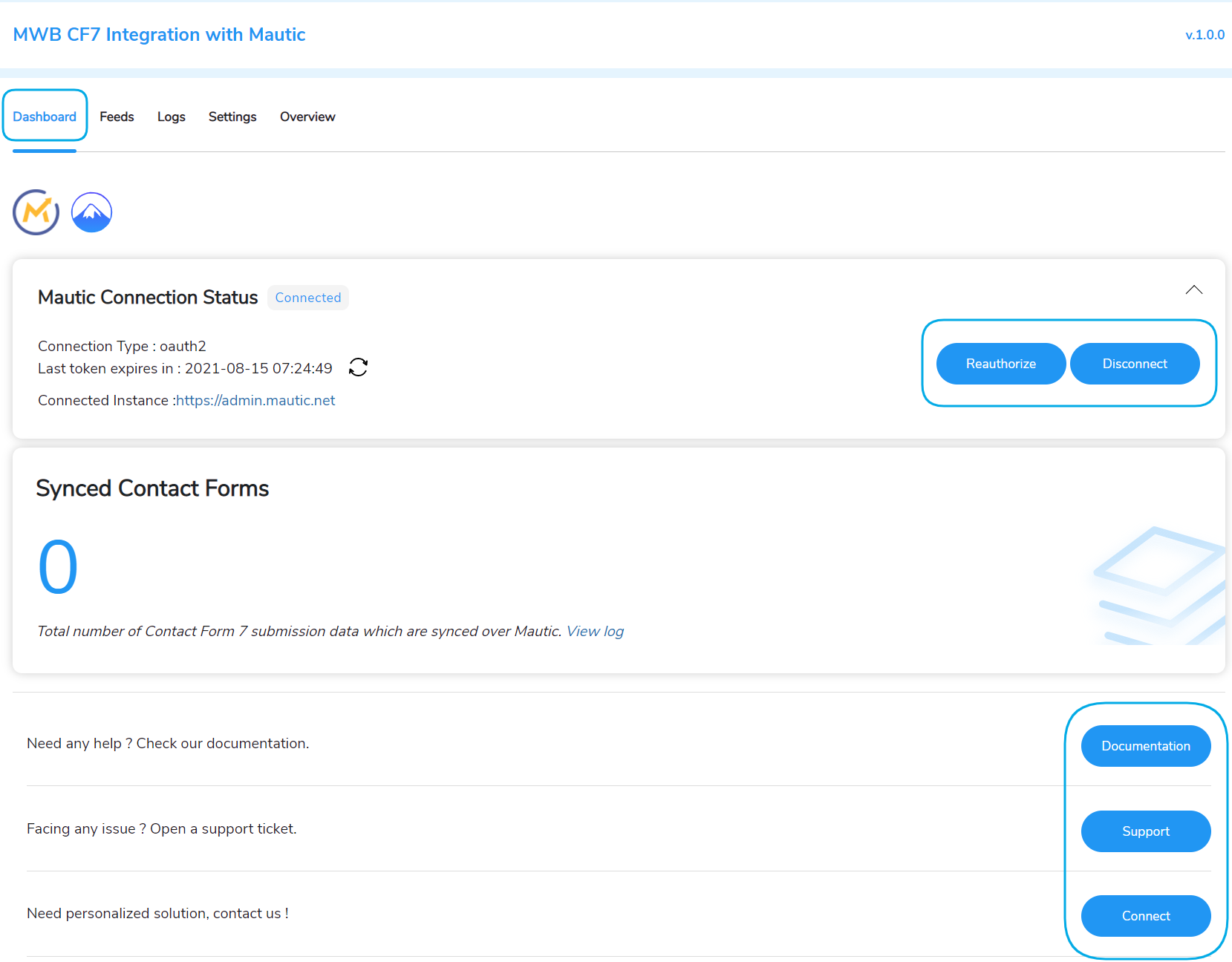Viewport: 1232px width, 962px height.
Task: Open the Feeds tab
Action: [x=117, y=117]
